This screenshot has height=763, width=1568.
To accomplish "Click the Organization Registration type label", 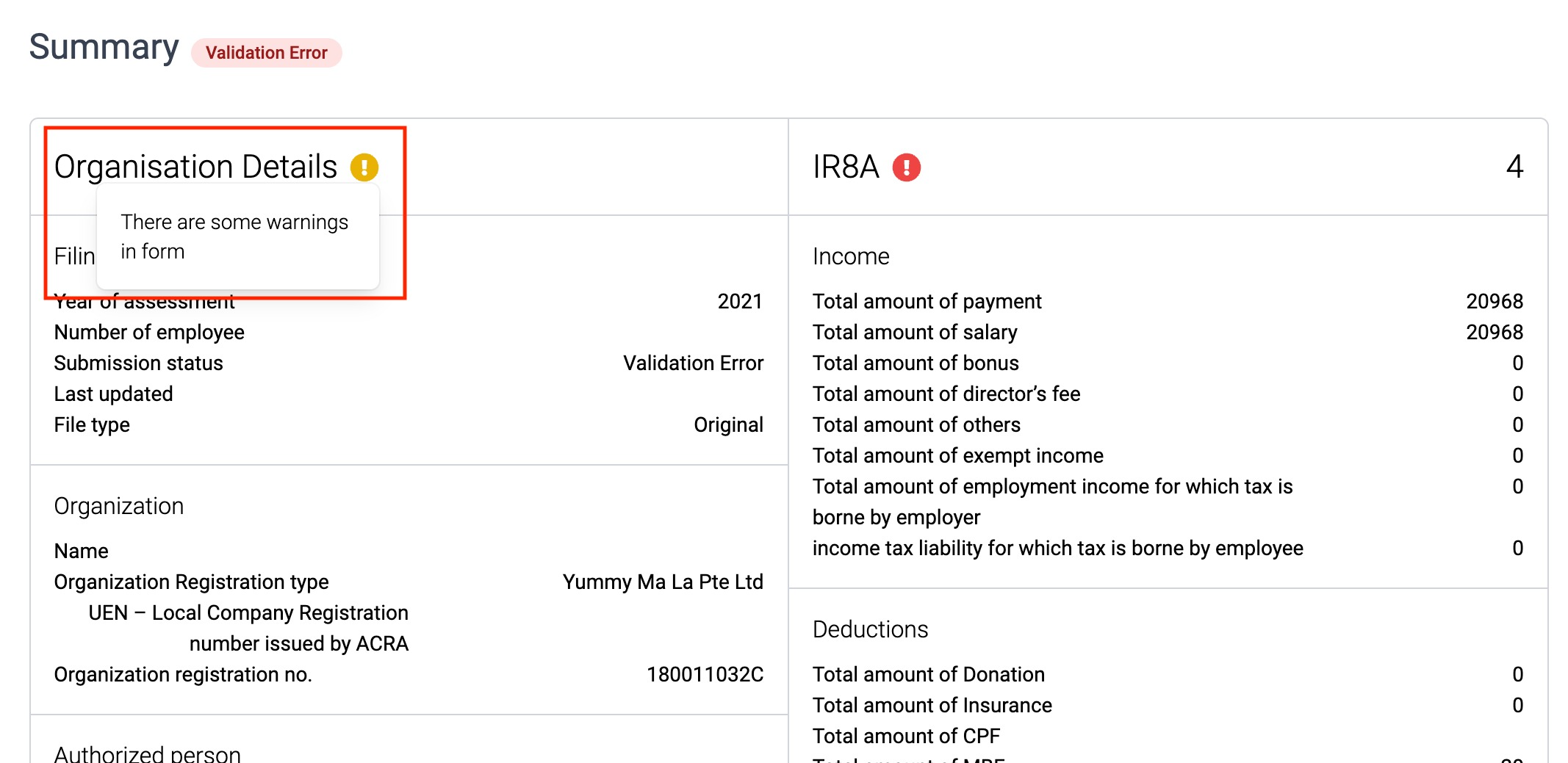I will pyautogui.click(x=191, y=582).
